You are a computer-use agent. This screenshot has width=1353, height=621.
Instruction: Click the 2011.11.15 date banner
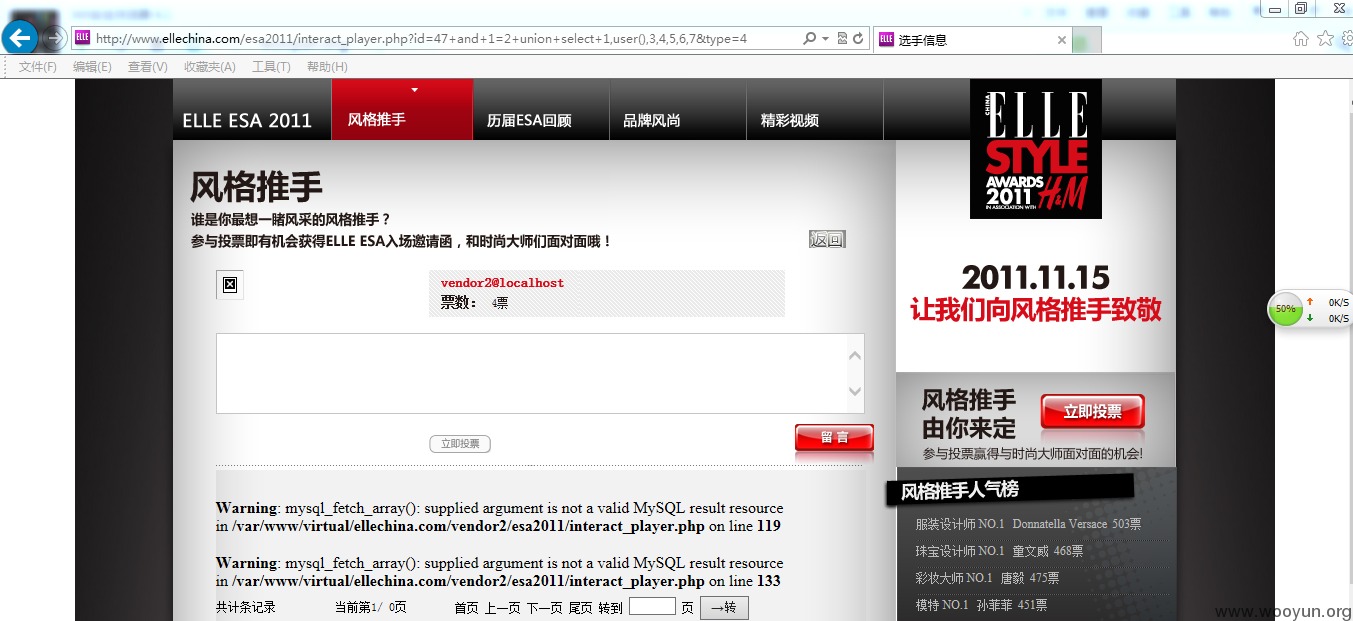point(1036,277)
